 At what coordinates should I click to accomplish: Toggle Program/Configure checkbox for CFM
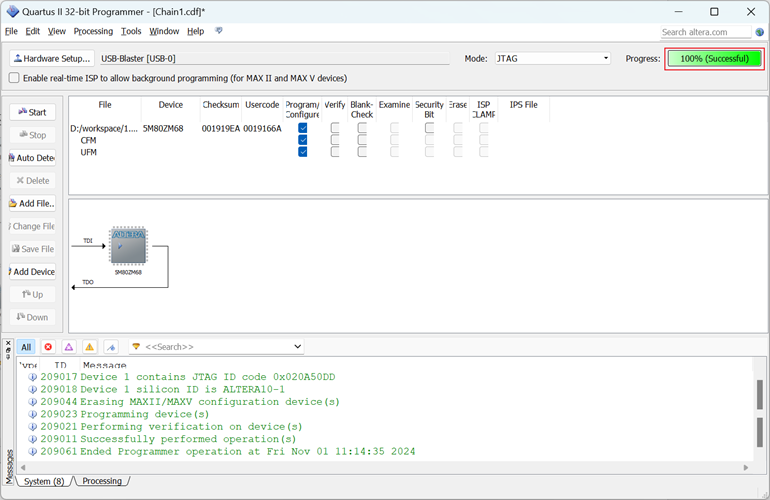[x=303, y=140]
